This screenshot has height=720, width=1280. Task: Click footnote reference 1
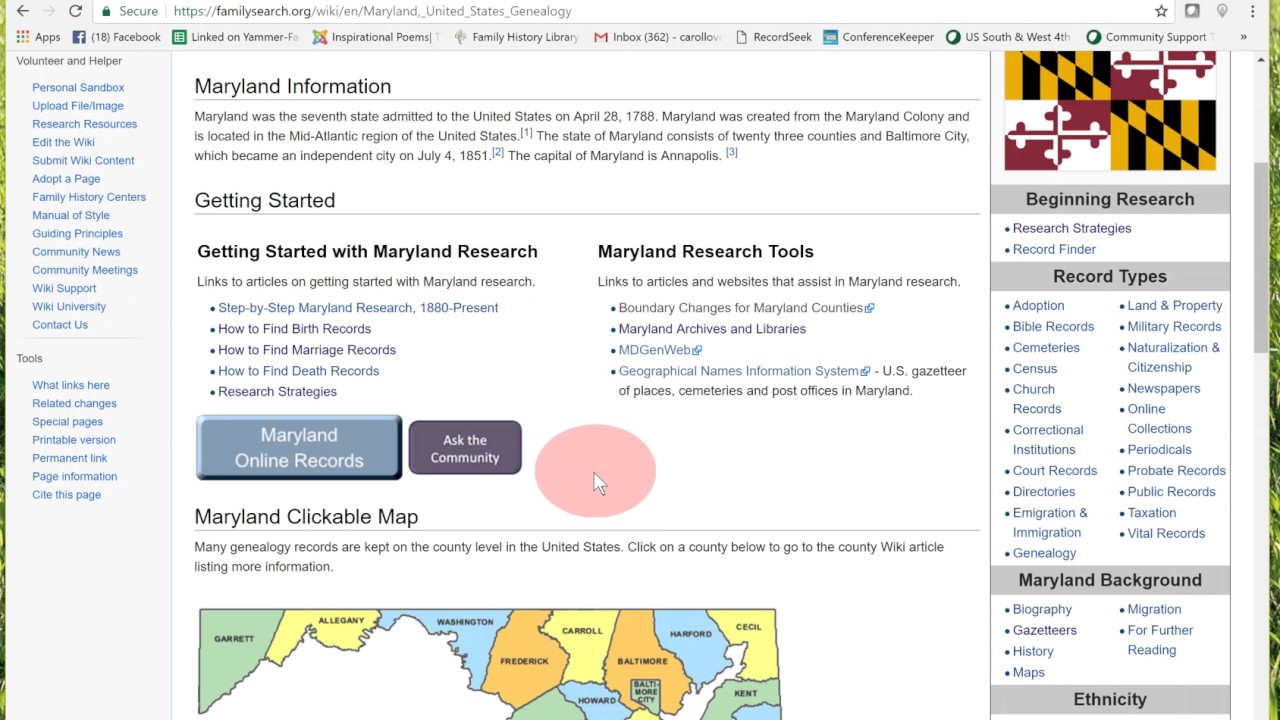click(x=526, y=133)
